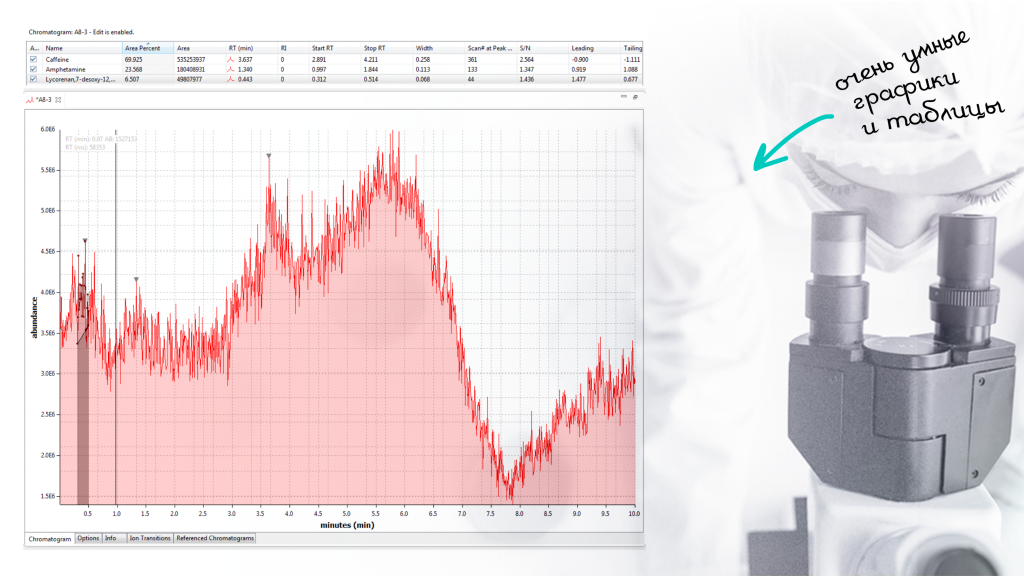The image size is (1024, 576).
Task: Close the A8-3 editor tab
Action: point(58,100)
